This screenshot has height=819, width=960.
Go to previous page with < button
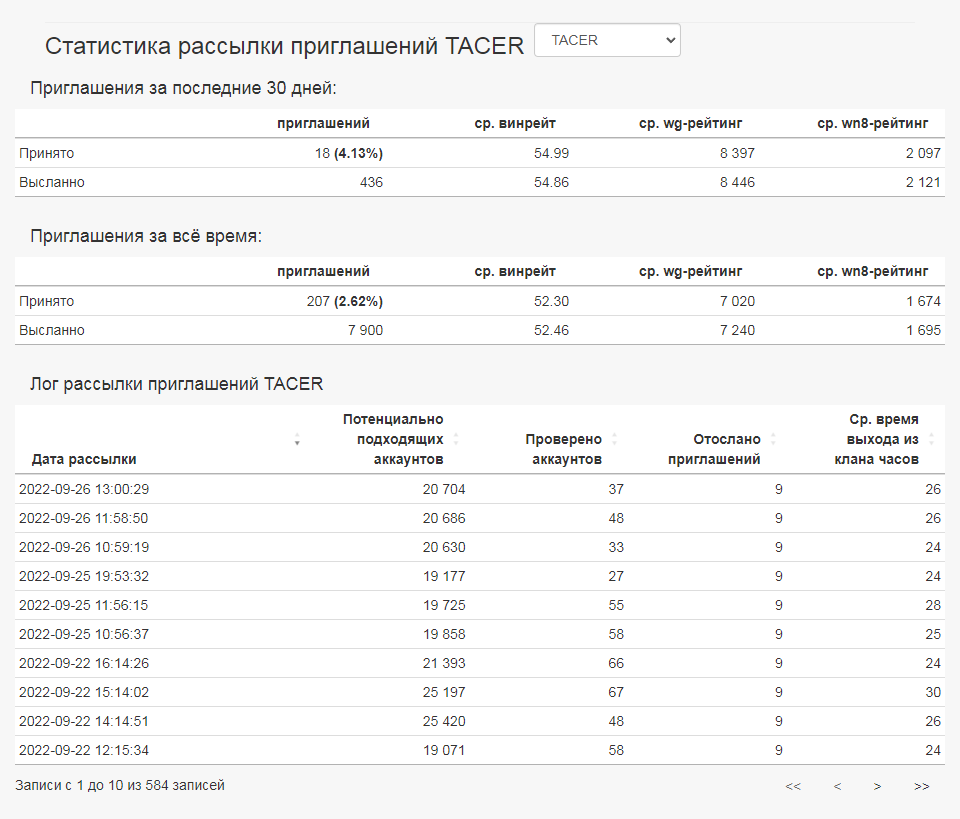tap(837, 786)
